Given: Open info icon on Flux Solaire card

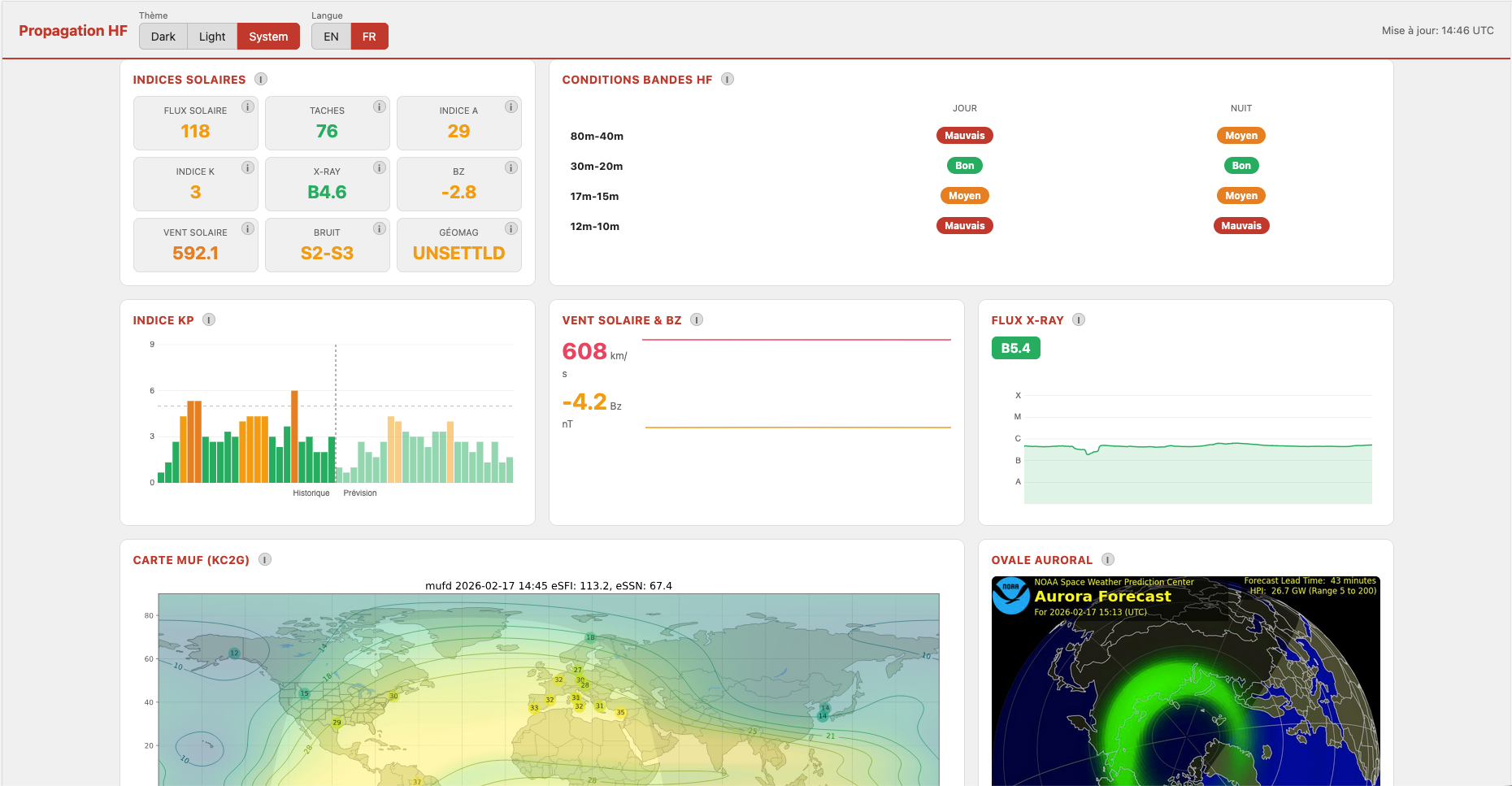Looking at the screenshot, I should click(248, 106).
